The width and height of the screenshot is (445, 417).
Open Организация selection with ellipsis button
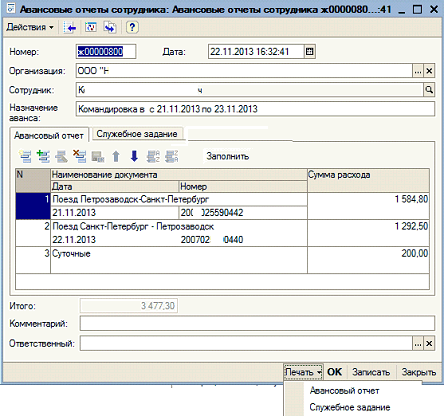[x=418, y=71]
